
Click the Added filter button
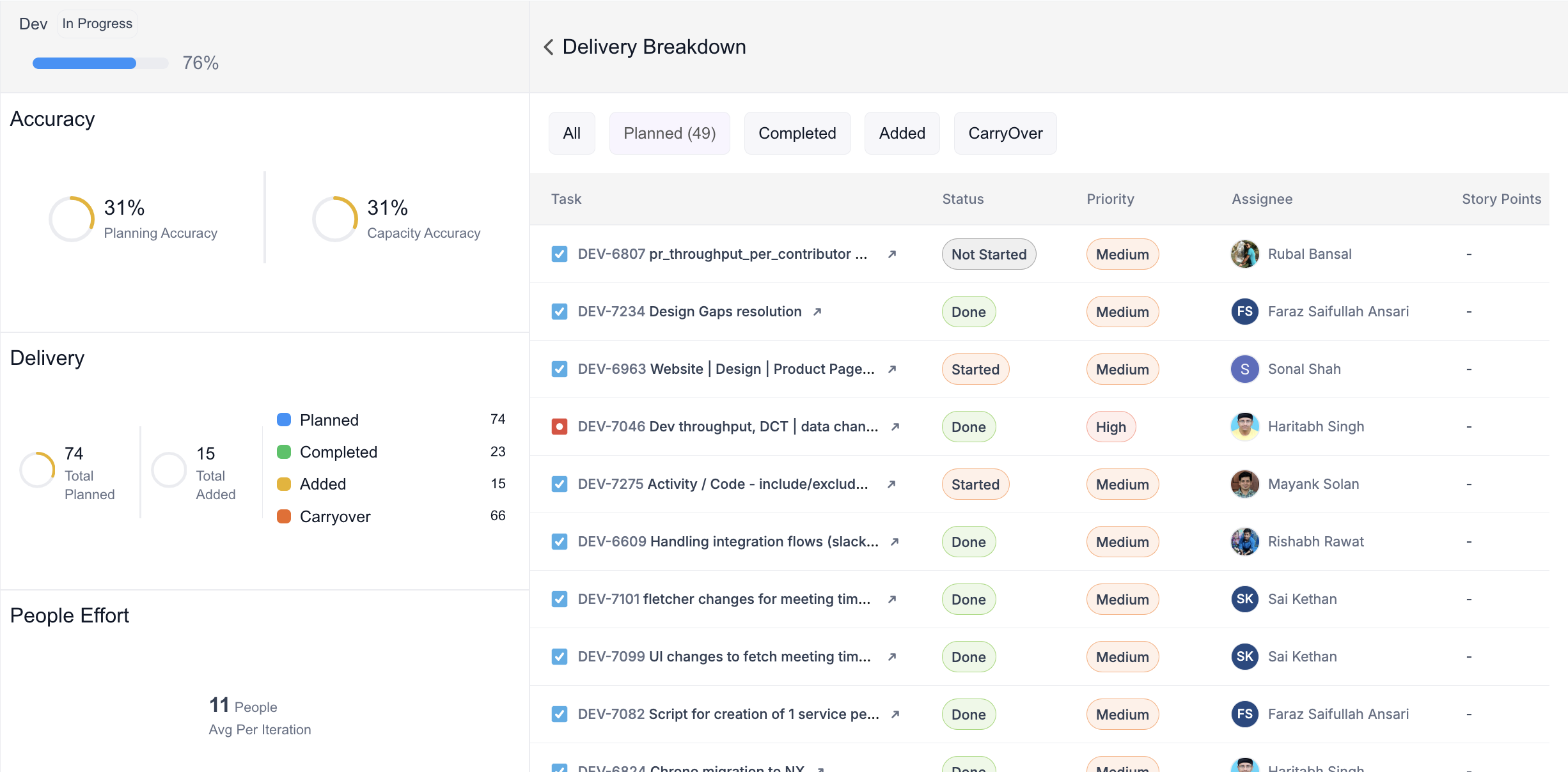(x=901, y=133)
